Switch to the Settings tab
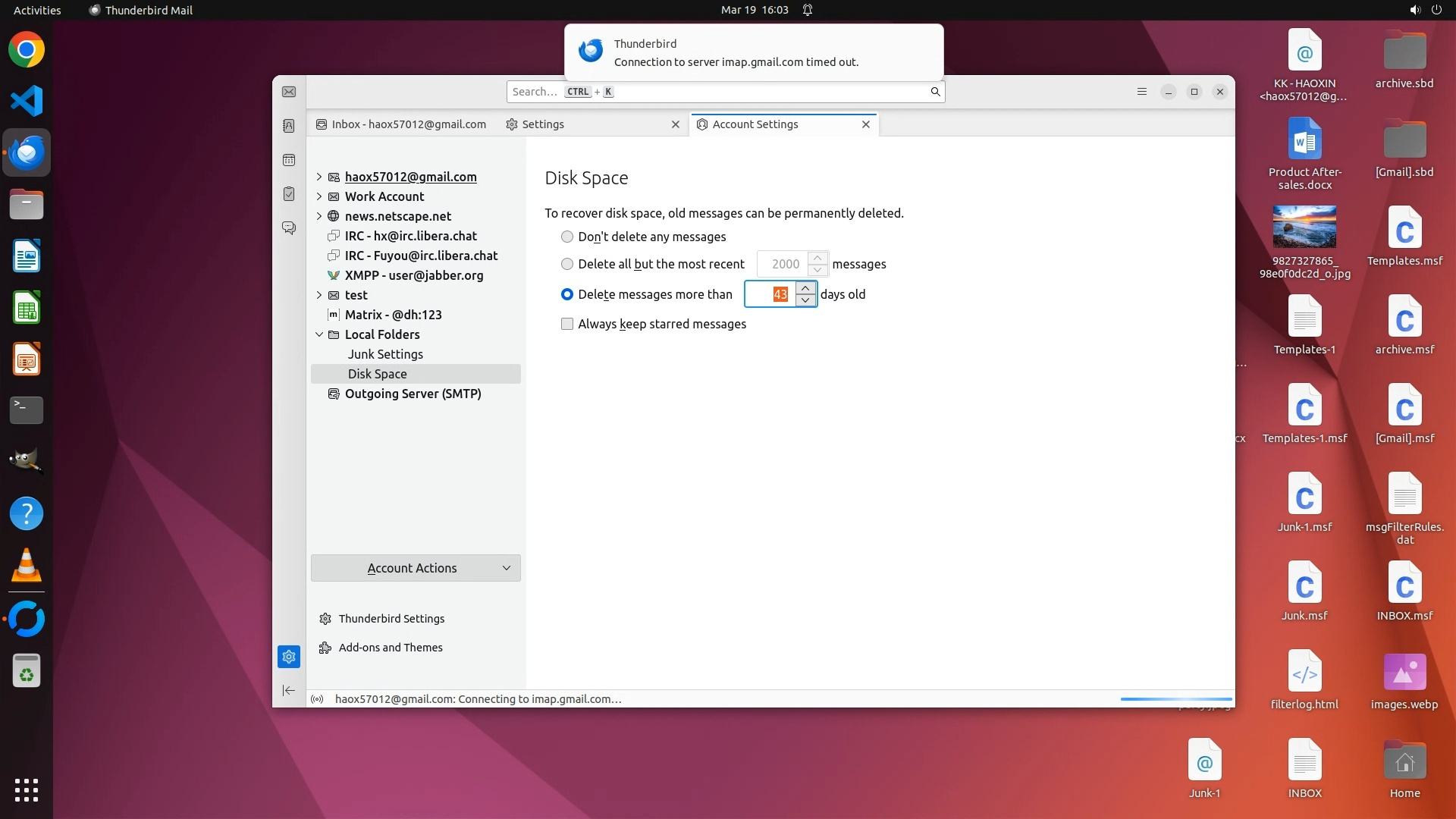 click(543, 124)
